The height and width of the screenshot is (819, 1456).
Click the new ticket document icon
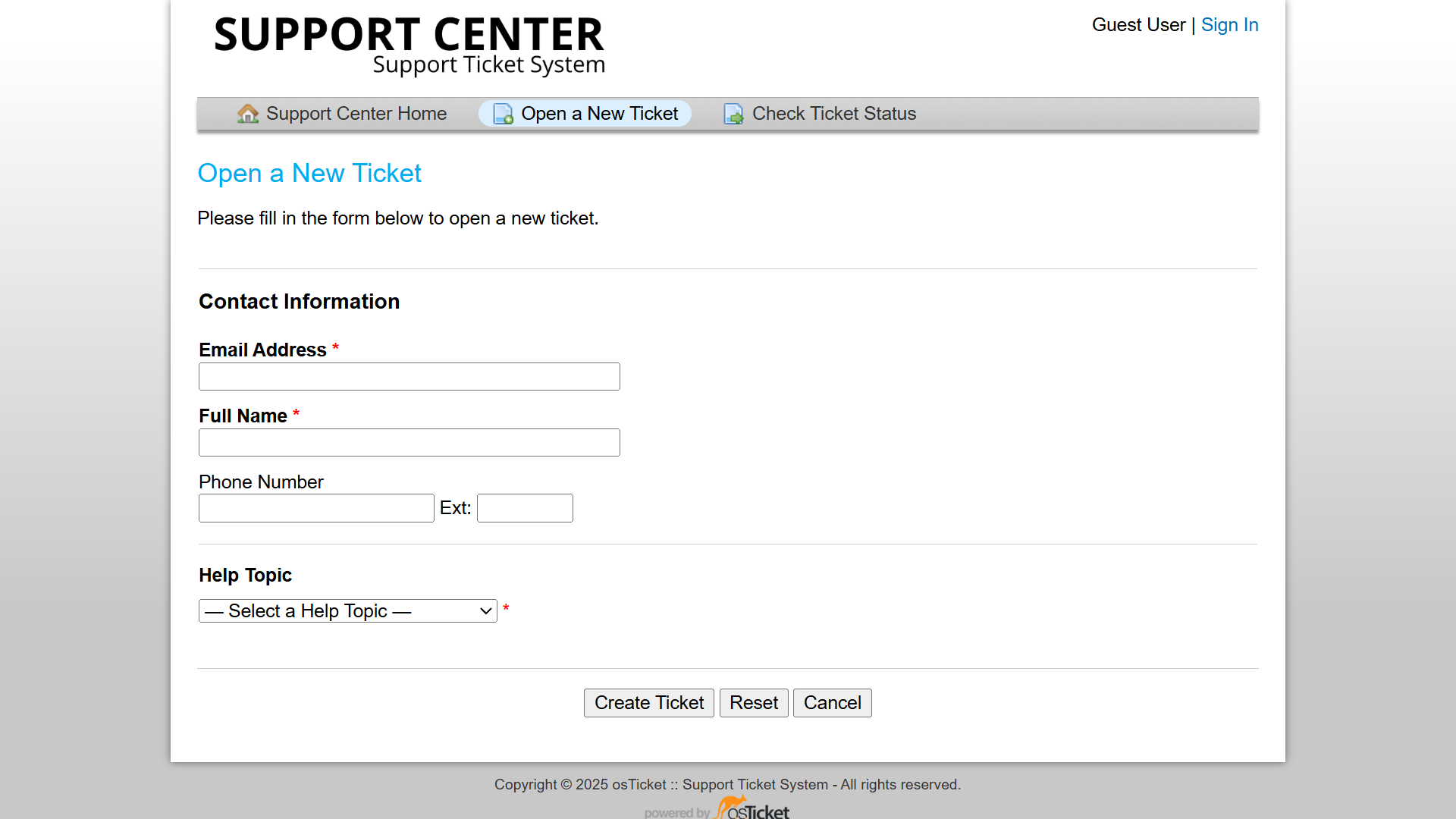[504, 114]
